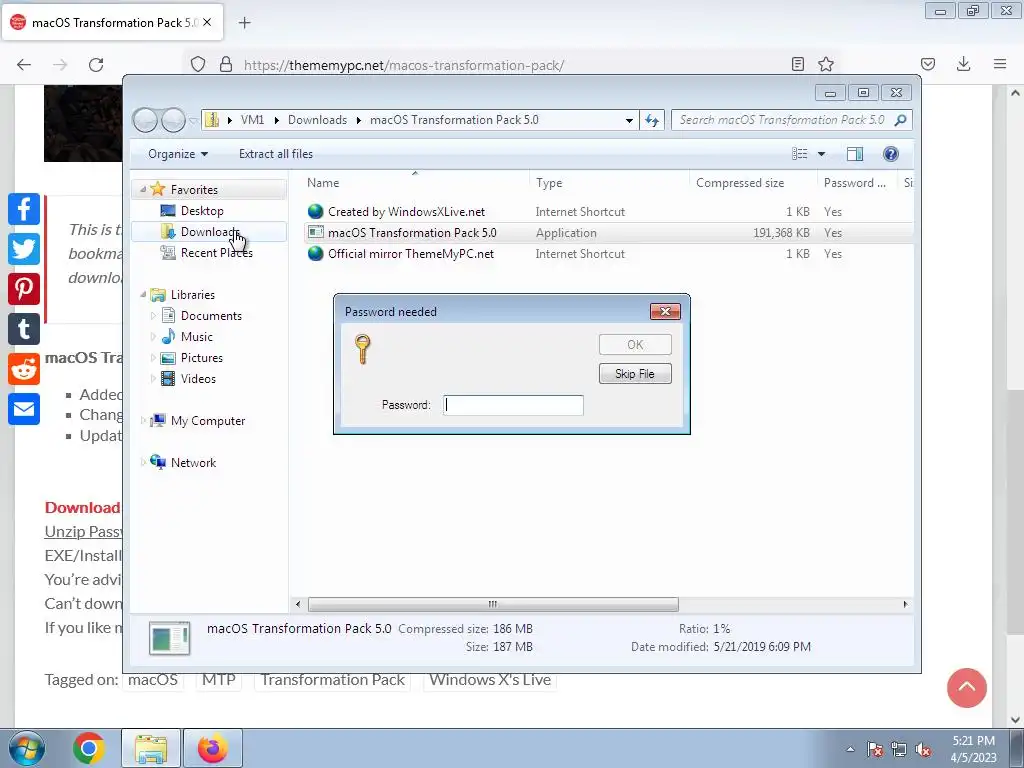This screenshot has width=1024, height=768.
Task: Select Created by WindowsXLive.net file
Action: coord(406,212)
